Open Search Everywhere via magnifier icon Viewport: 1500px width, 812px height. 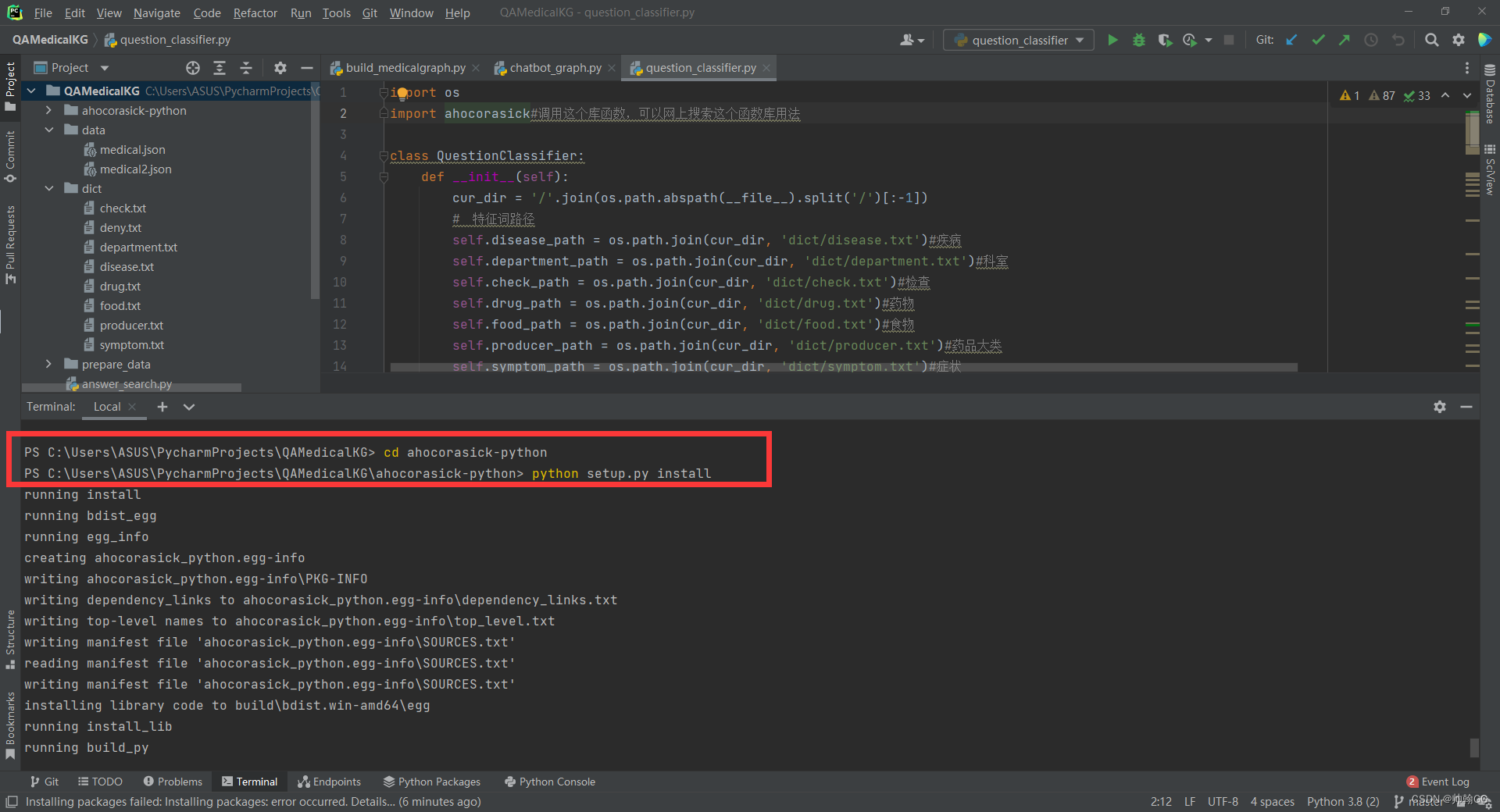coord(1432,40)
